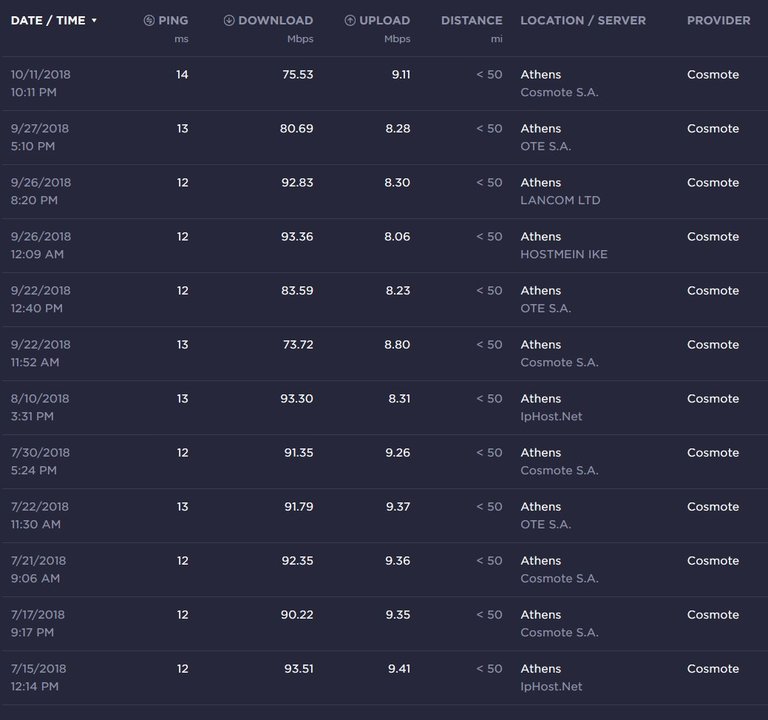
Task: Click Cosmote provider in 9/26/2018 8:20 PM row
Action: point(713,182)
